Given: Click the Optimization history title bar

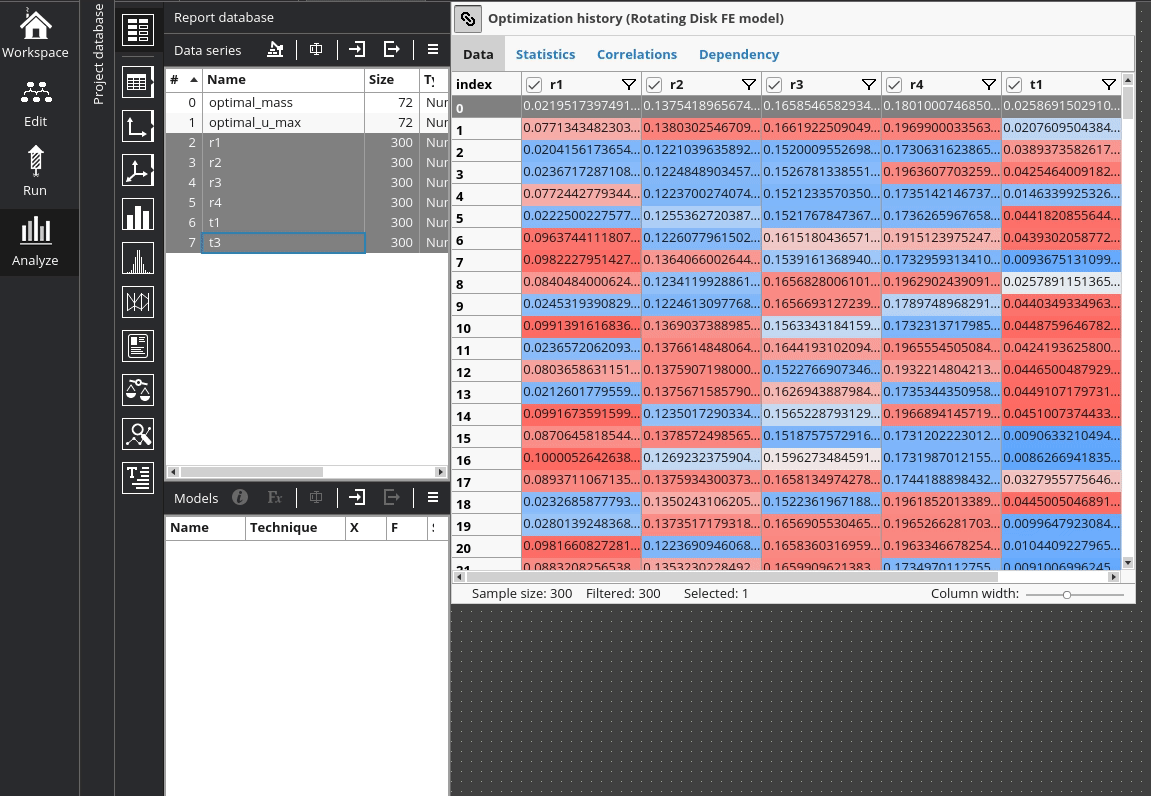Looking at the screenshot, I should point(793,18).
